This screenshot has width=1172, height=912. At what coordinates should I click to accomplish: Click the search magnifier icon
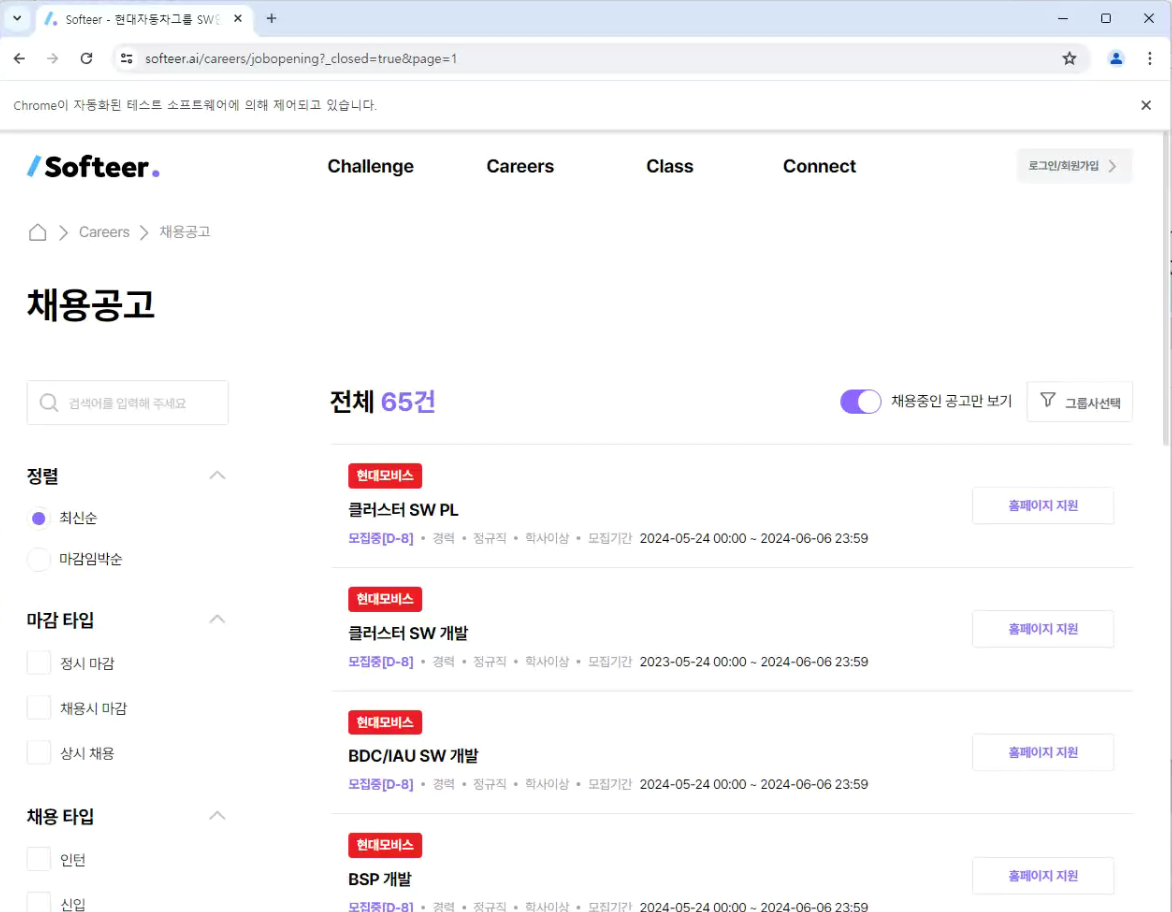49,403
